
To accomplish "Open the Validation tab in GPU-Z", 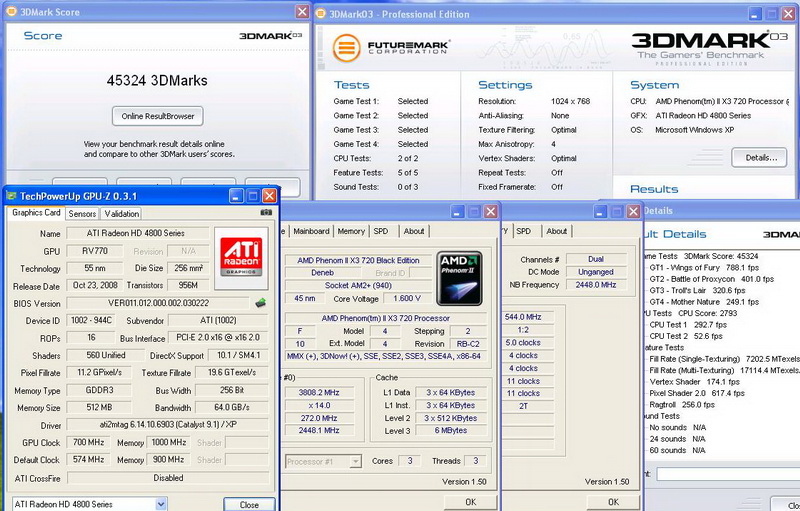I will [121, 214].
